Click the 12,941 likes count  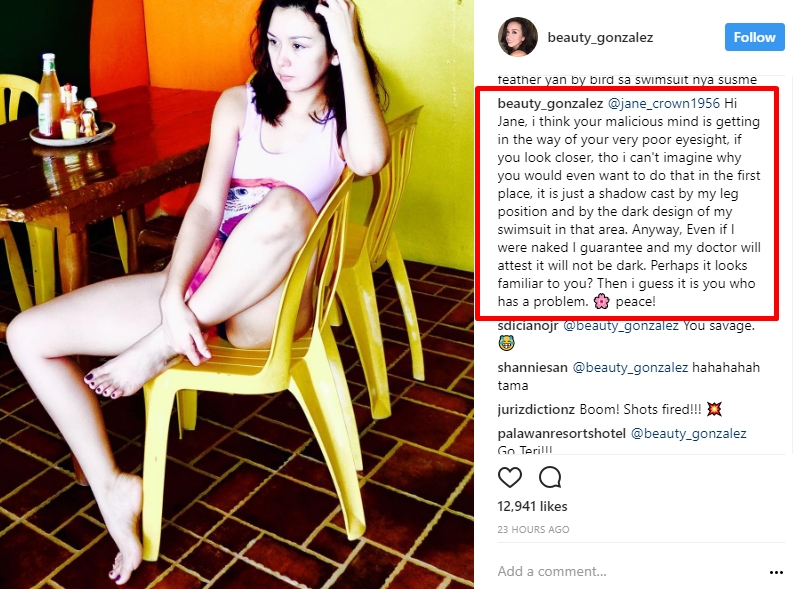point(533,507)
